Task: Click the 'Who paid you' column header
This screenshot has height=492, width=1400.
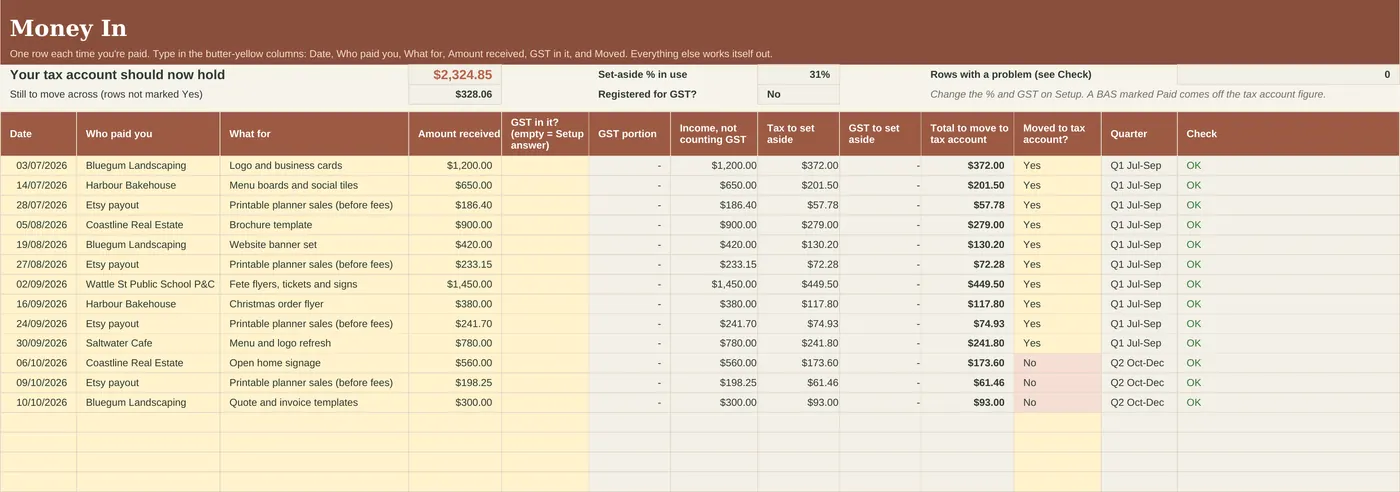Action: [148, 134]
